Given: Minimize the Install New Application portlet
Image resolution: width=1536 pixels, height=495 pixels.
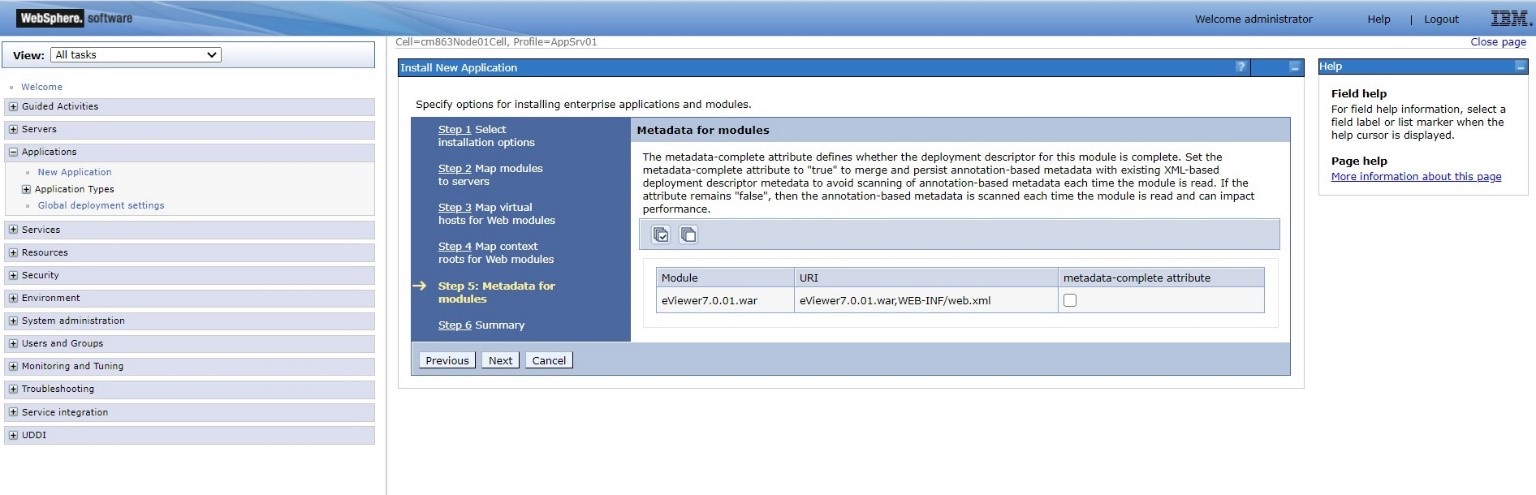Looking at the screenshot, I should click(1295, 67).
